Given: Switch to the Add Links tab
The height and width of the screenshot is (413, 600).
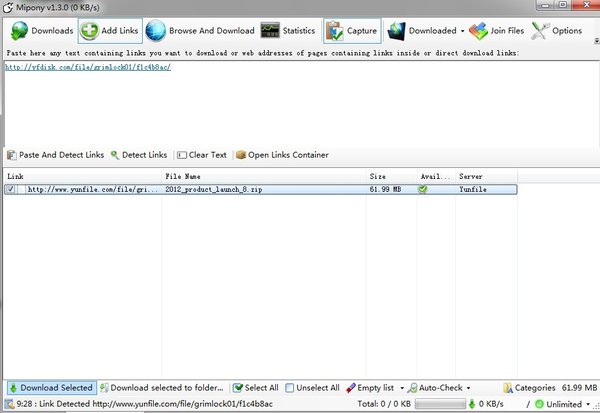Looking at the screenshot, I should tap(110, 31).
